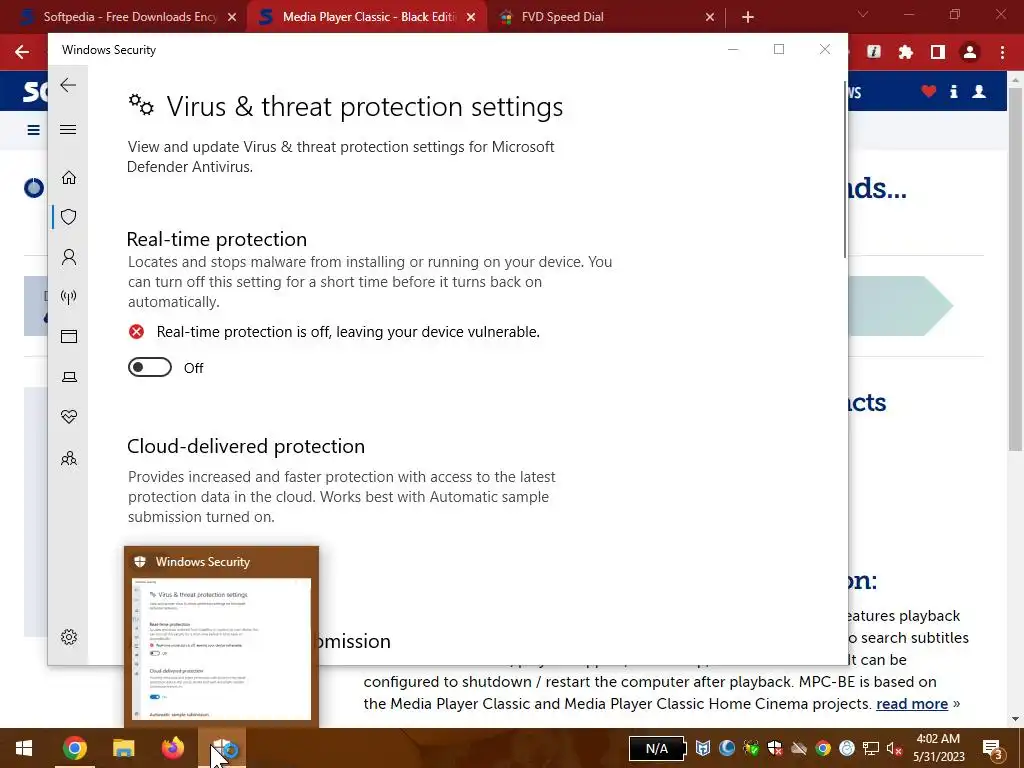Click the Windows Security taskbar preview thumbnail

click(x=221, y=648)
